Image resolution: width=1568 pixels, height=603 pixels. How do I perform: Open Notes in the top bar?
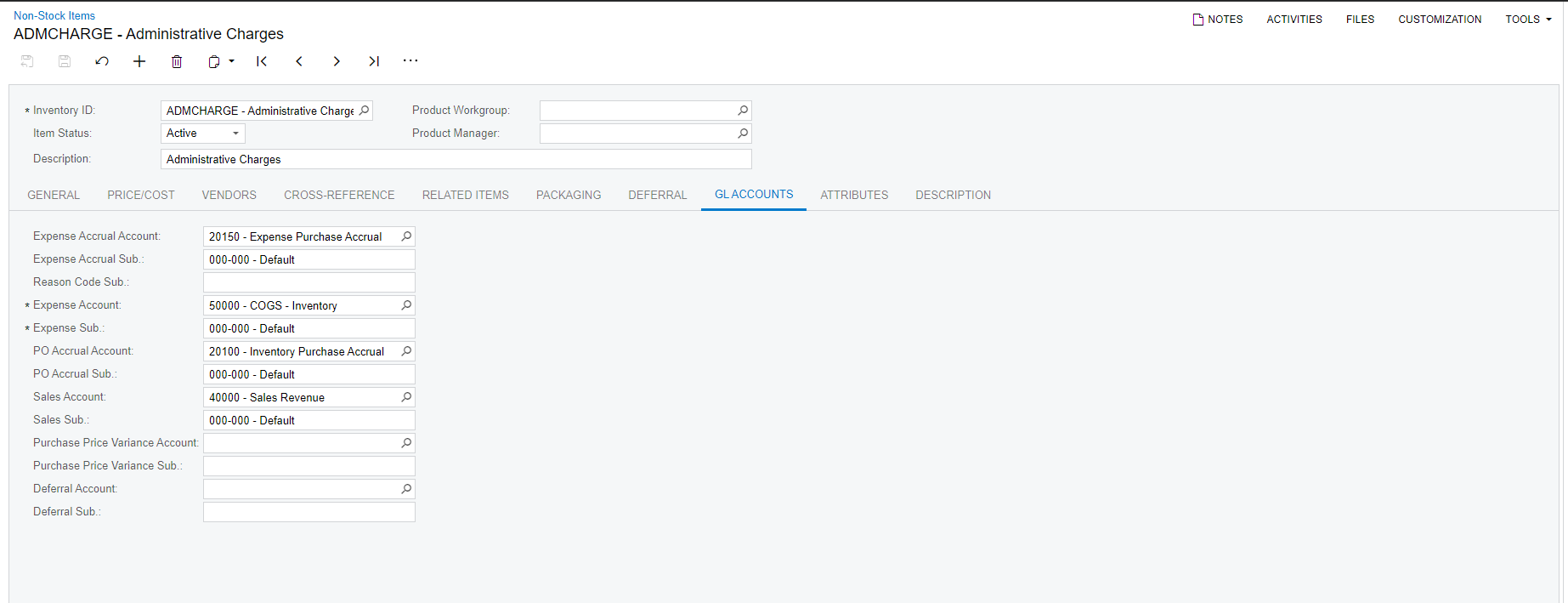coord(1218,19)
